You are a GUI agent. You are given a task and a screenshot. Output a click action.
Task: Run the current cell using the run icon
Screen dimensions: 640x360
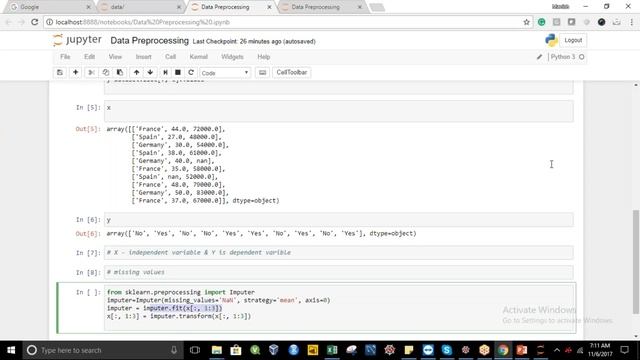tap(165, 73)
